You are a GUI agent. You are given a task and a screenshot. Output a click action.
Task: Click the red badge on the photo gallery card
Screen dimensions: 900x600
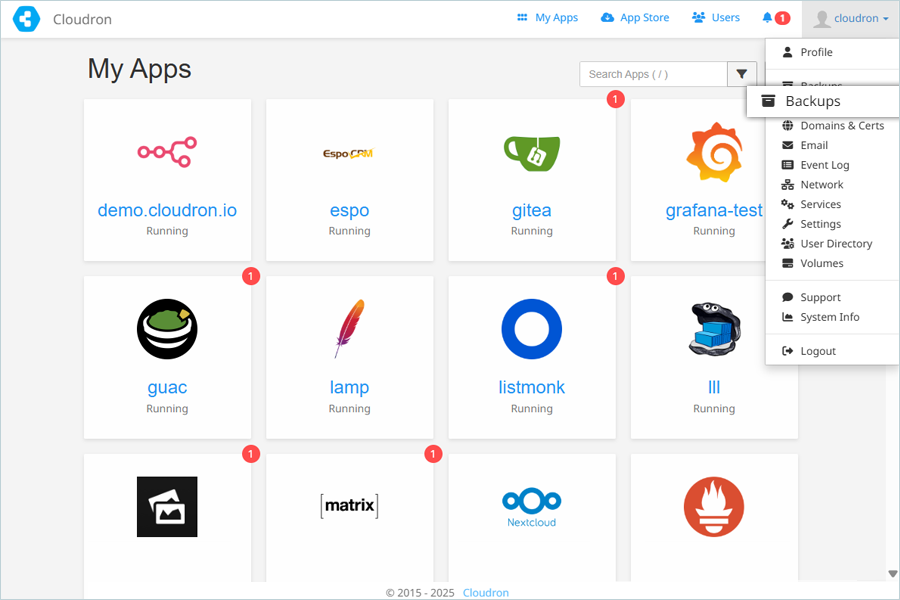pyautogui.click(x=251, y=454)
